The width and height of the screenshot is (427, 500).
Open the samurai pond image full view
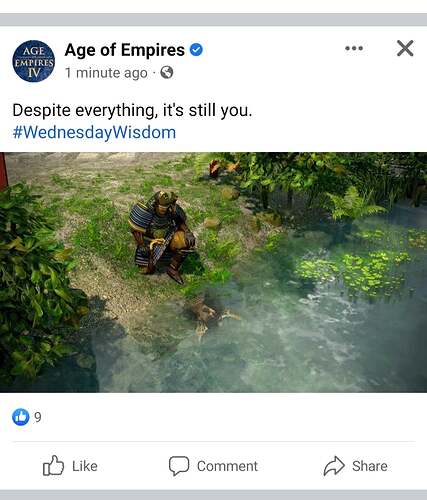(213, 272)
